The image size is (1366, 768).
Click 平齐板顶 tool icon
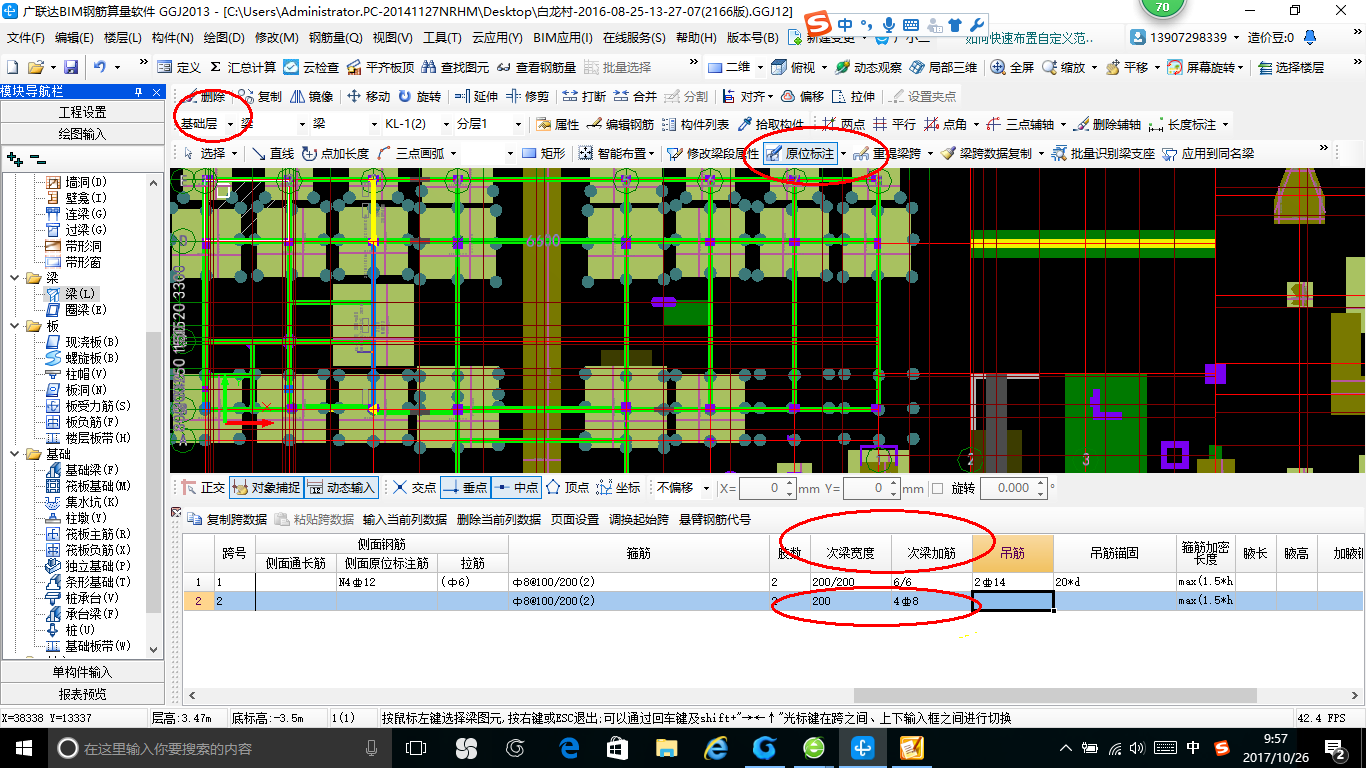tap(380, 67)
